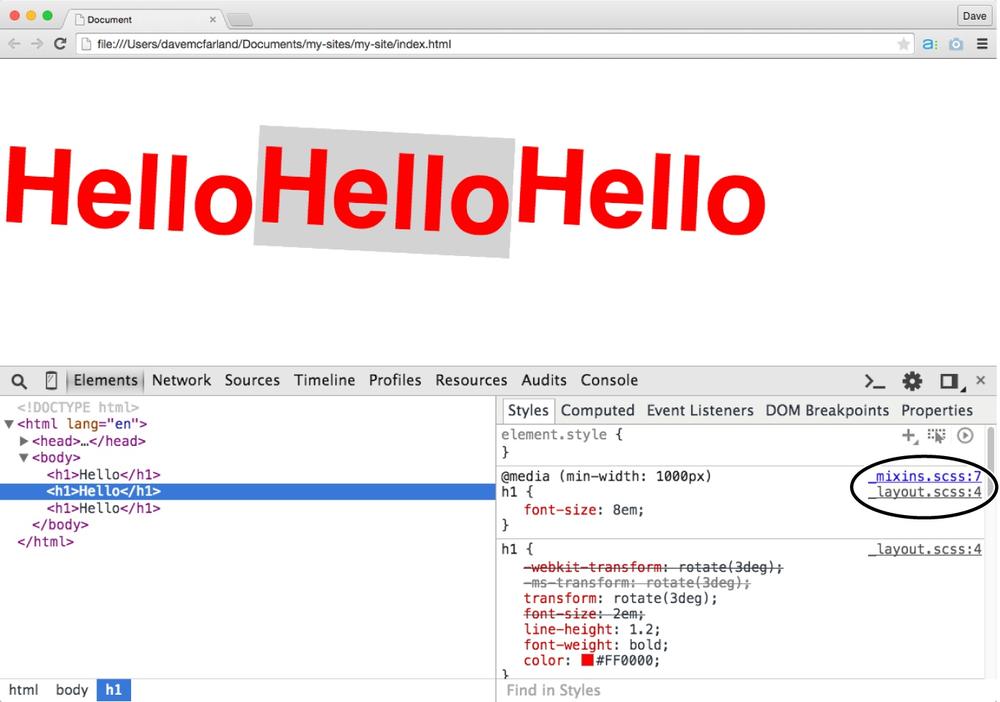
Task: Click the red #FF0000 color swatch
Action: (587, 661)
